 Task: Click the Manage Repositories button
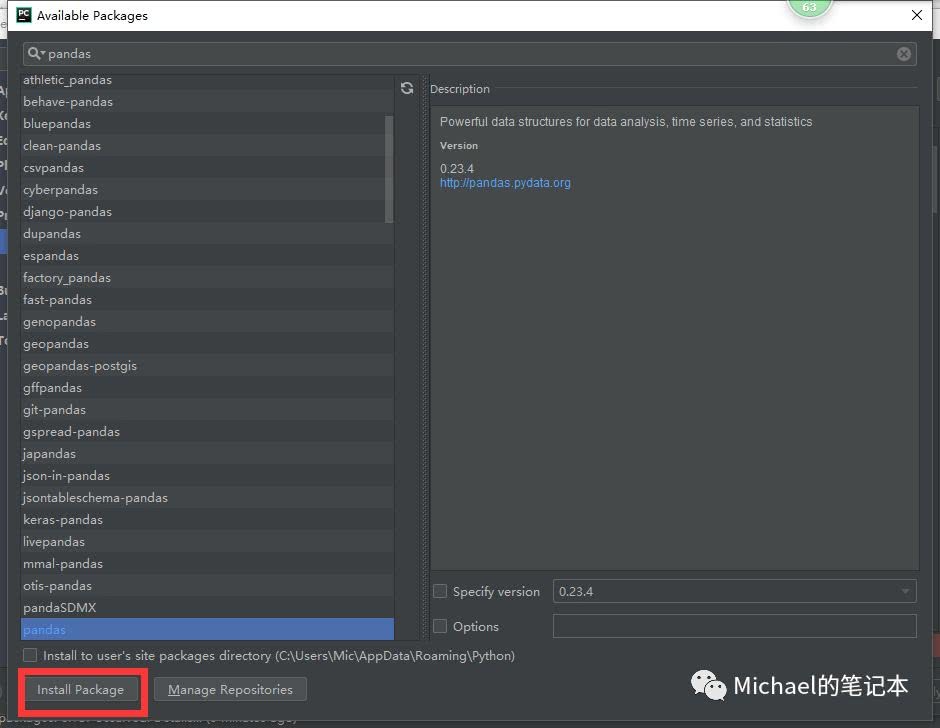click(x=230, y=690)
